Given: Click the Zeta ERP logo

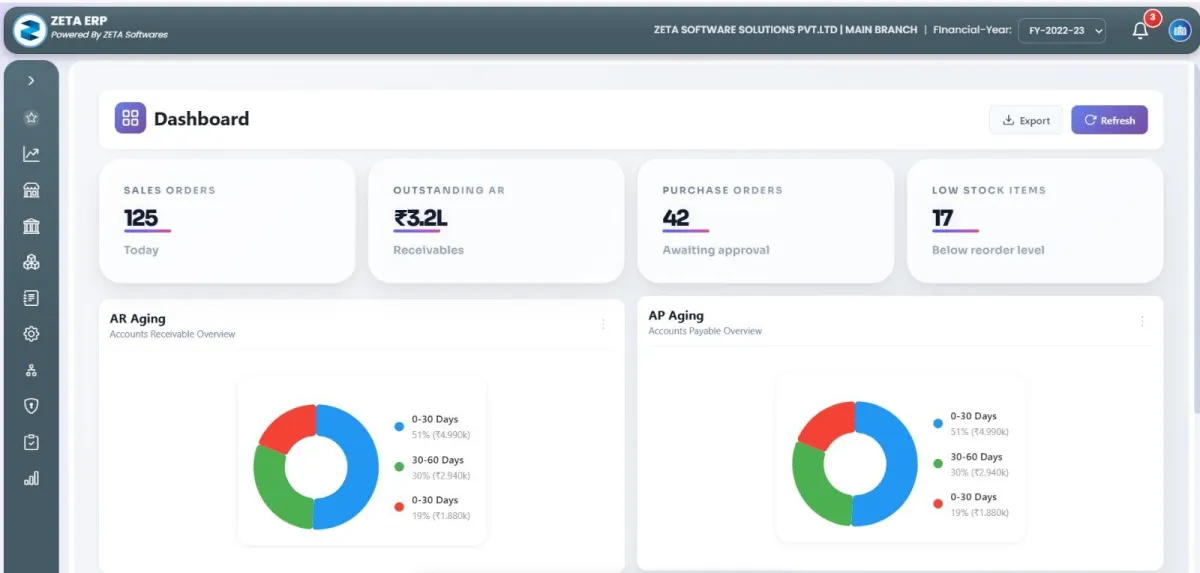Looking at the screenshot, I should (29, 30).
